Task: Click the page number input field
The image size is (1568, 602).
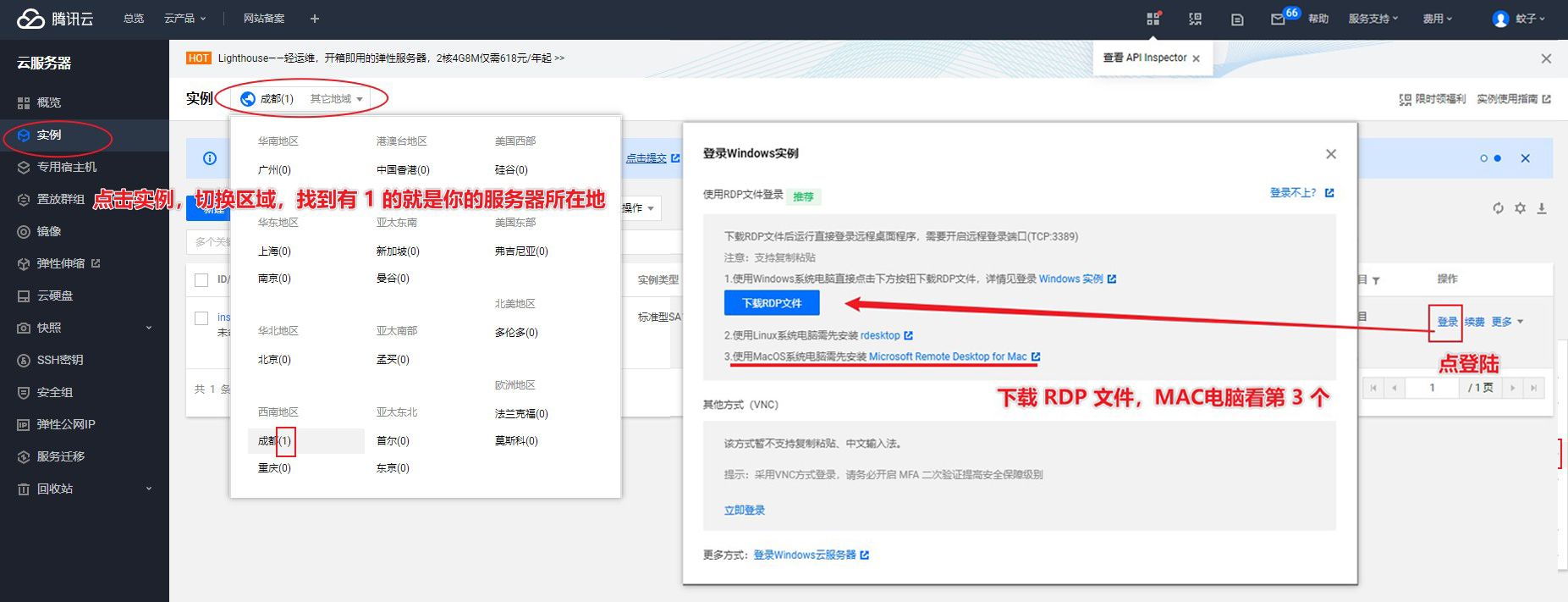Action: (1433, 388)
